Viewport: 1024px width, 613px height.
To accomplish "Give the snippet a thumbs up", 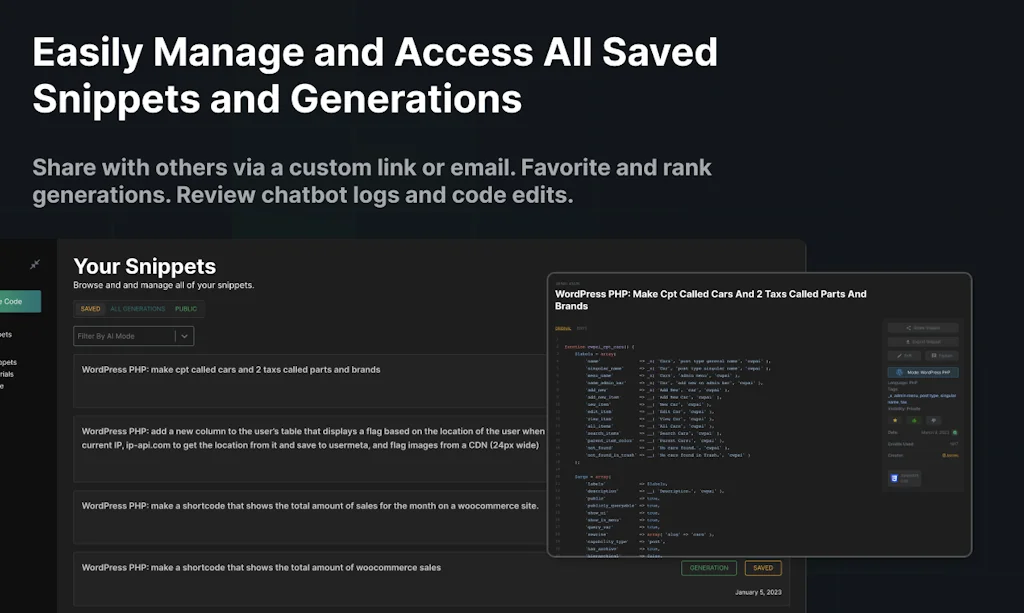I will pos(914,420).
